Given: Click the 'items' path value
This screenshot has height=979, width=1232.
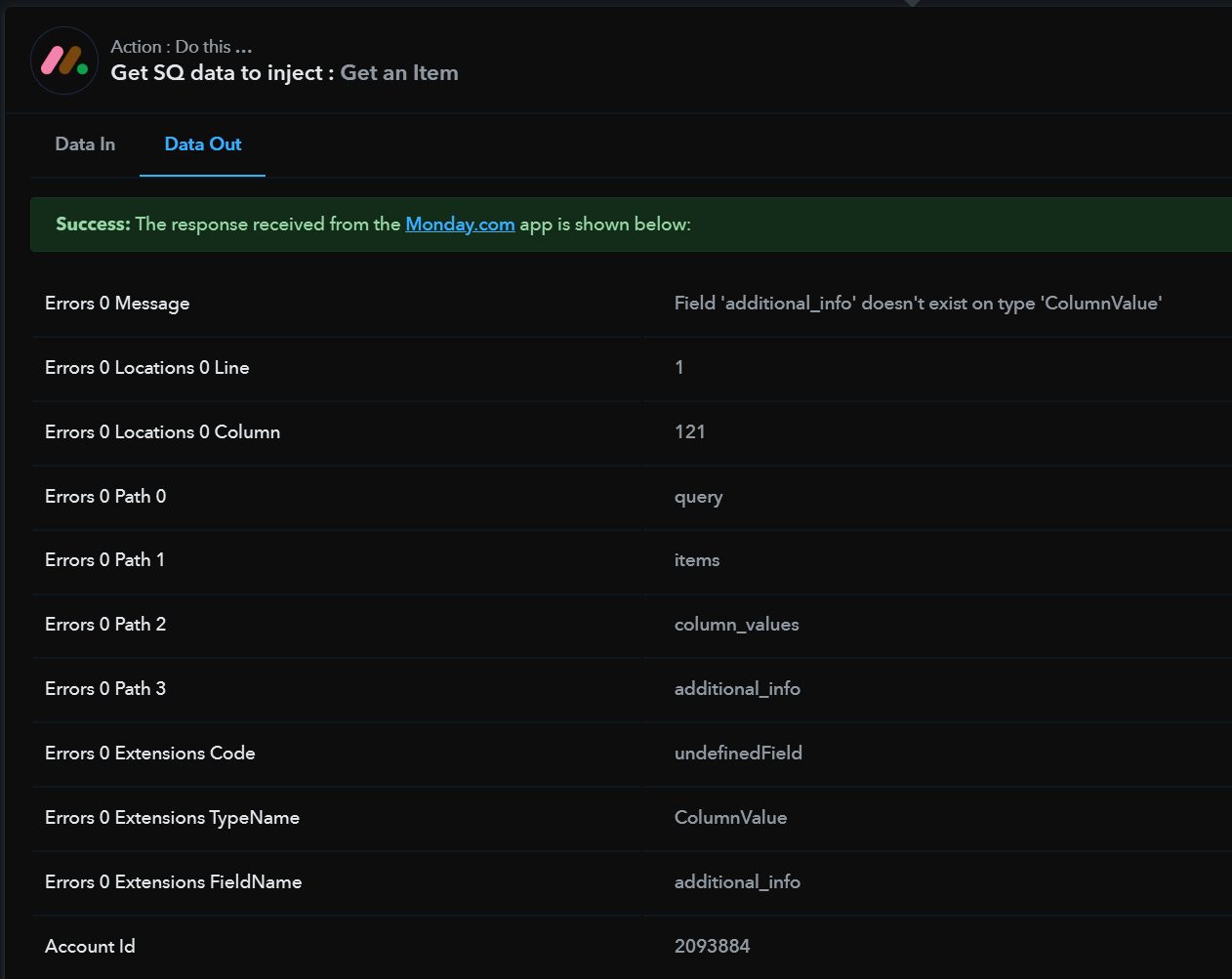Looking at the screenshot, I should pyautogui.click(x=696, y=560).
